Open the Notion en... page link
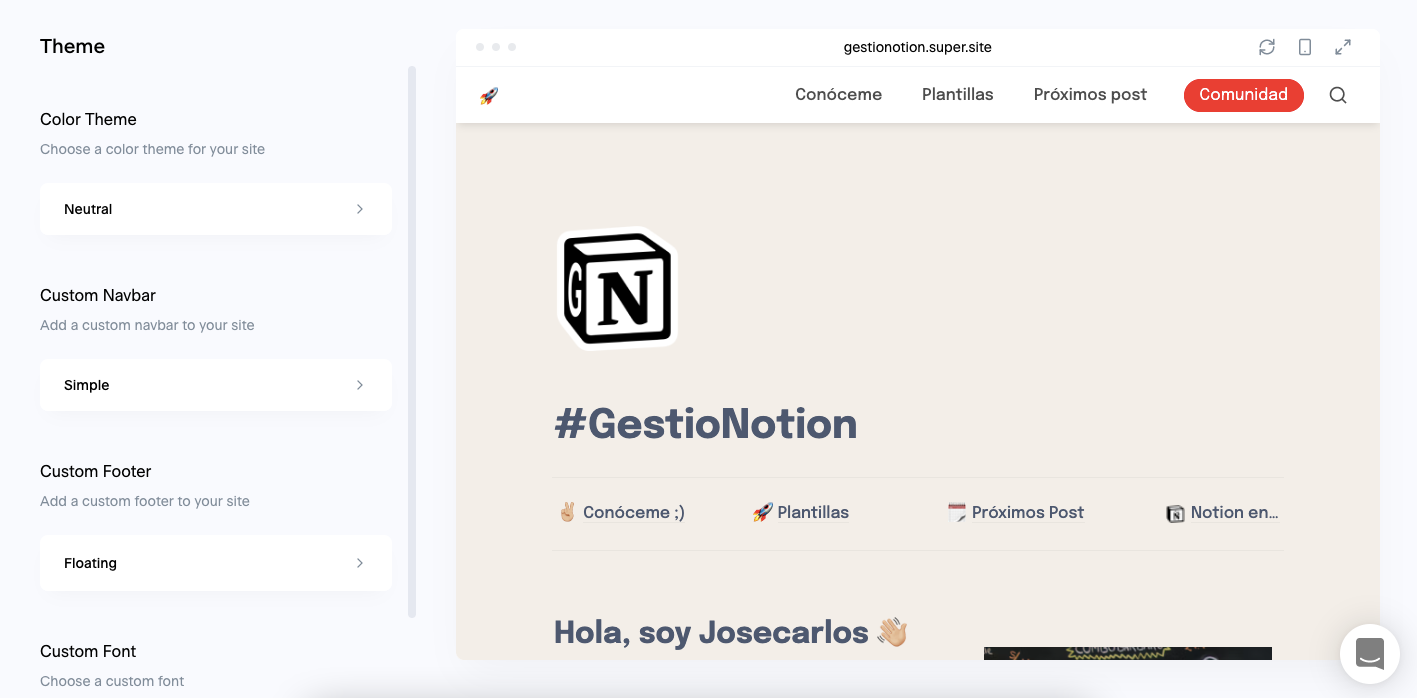 click(x=1222, y=513)
